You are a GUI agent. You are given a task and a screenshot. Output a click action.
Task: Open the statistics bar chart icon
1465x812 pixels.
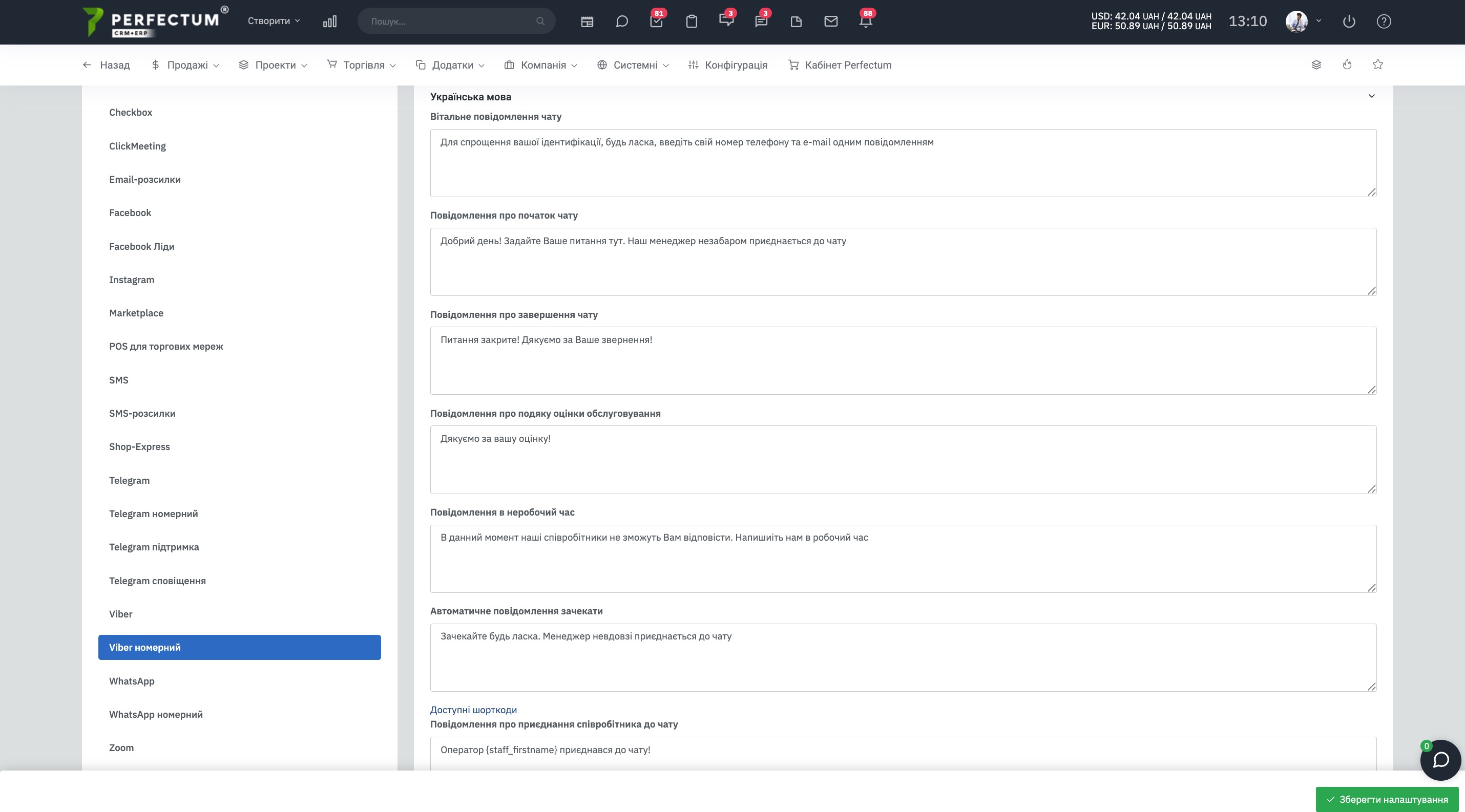click(330, 22)
